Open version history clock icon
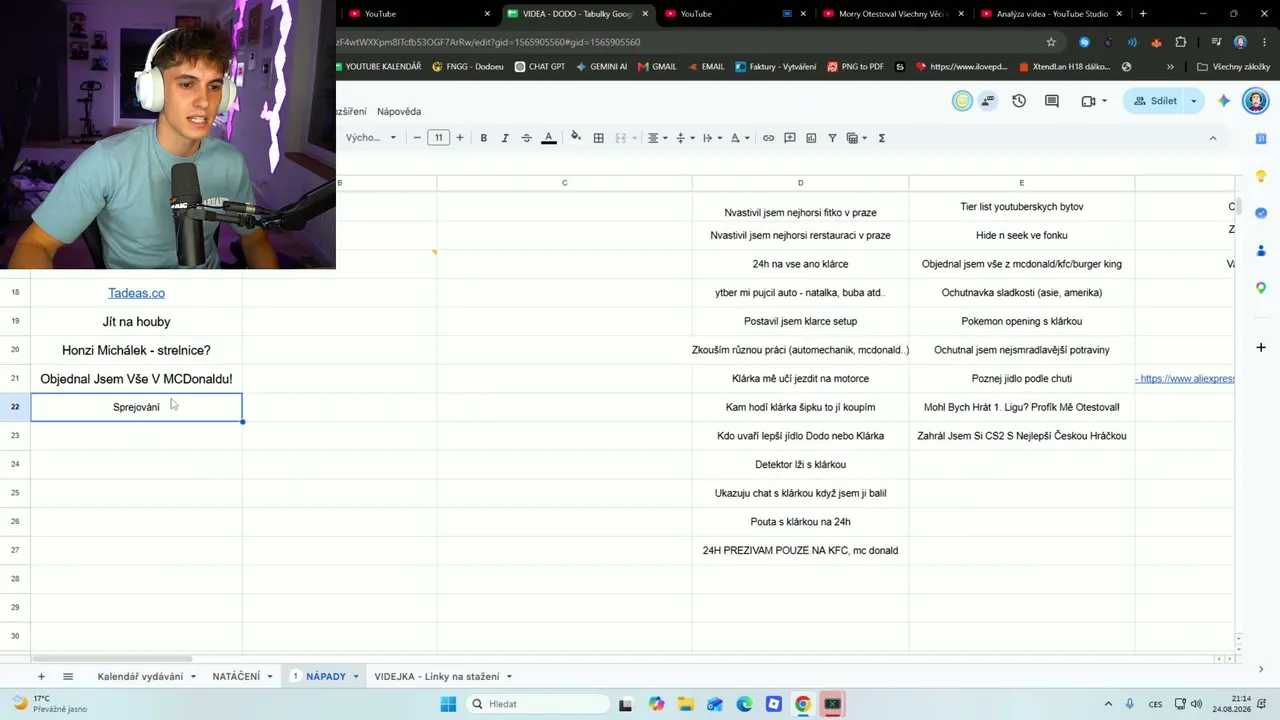Image resolution: width=1280 pixels, height=720 pixels. point(1019,101)
